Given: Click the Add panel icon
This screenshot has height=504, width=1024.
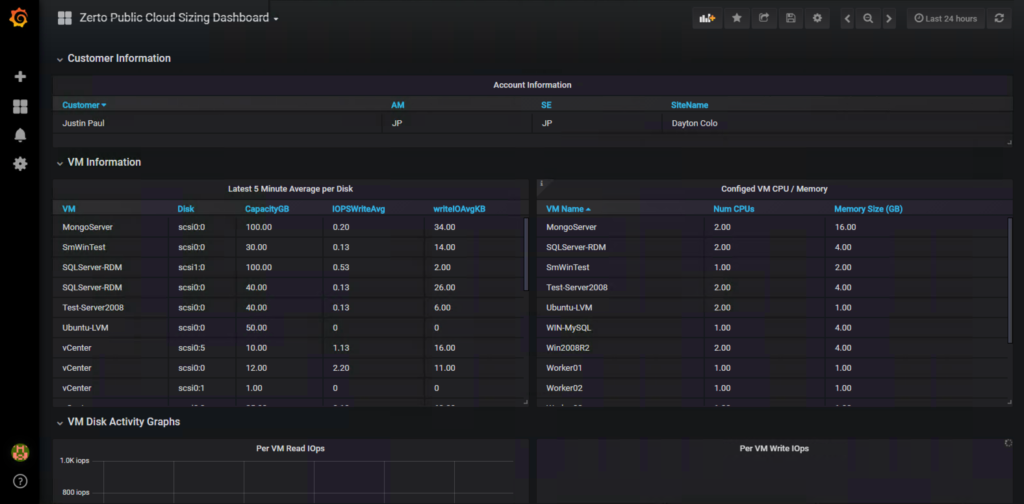Looking at the screenshot, I should pos(707,18).
